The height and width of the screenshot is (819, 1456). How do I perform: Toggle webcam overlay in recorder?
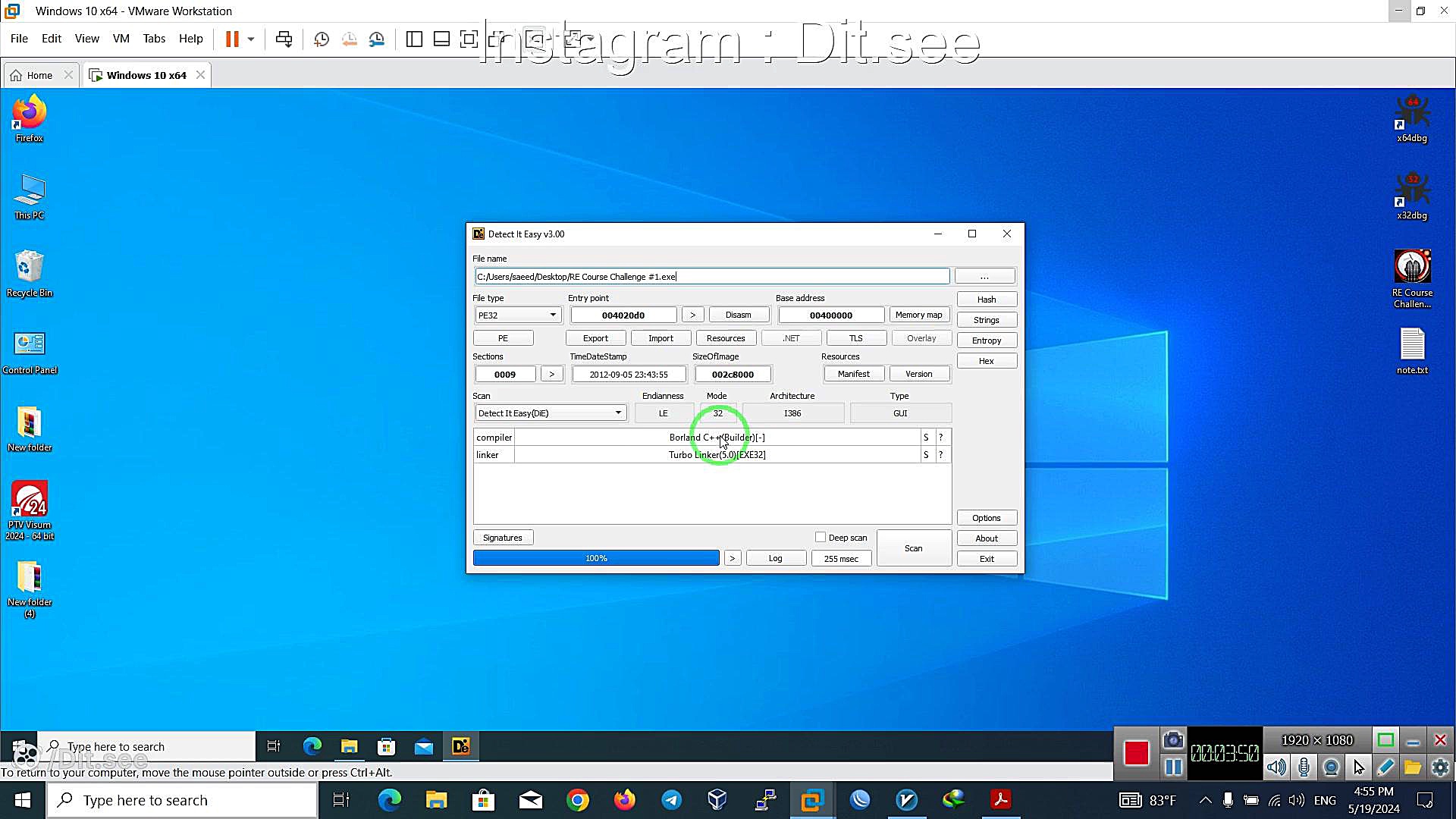(x=1331, y=767)
